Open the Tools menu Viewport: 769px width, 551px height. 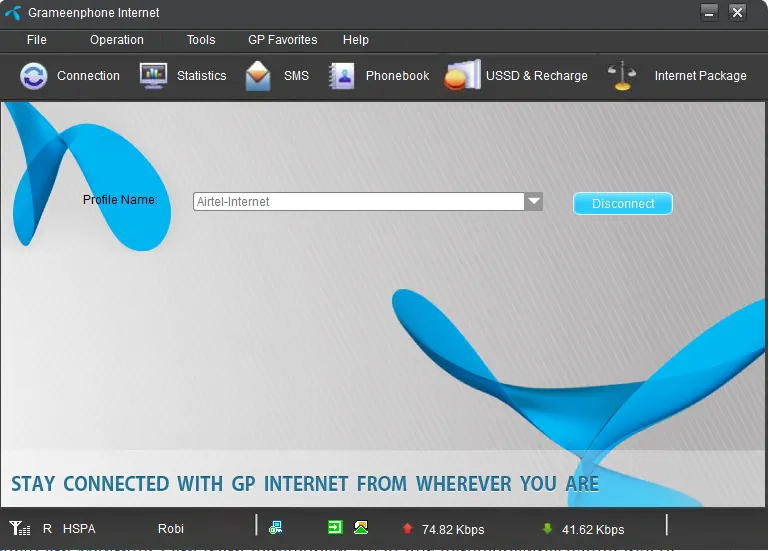(x=201, y=40)
